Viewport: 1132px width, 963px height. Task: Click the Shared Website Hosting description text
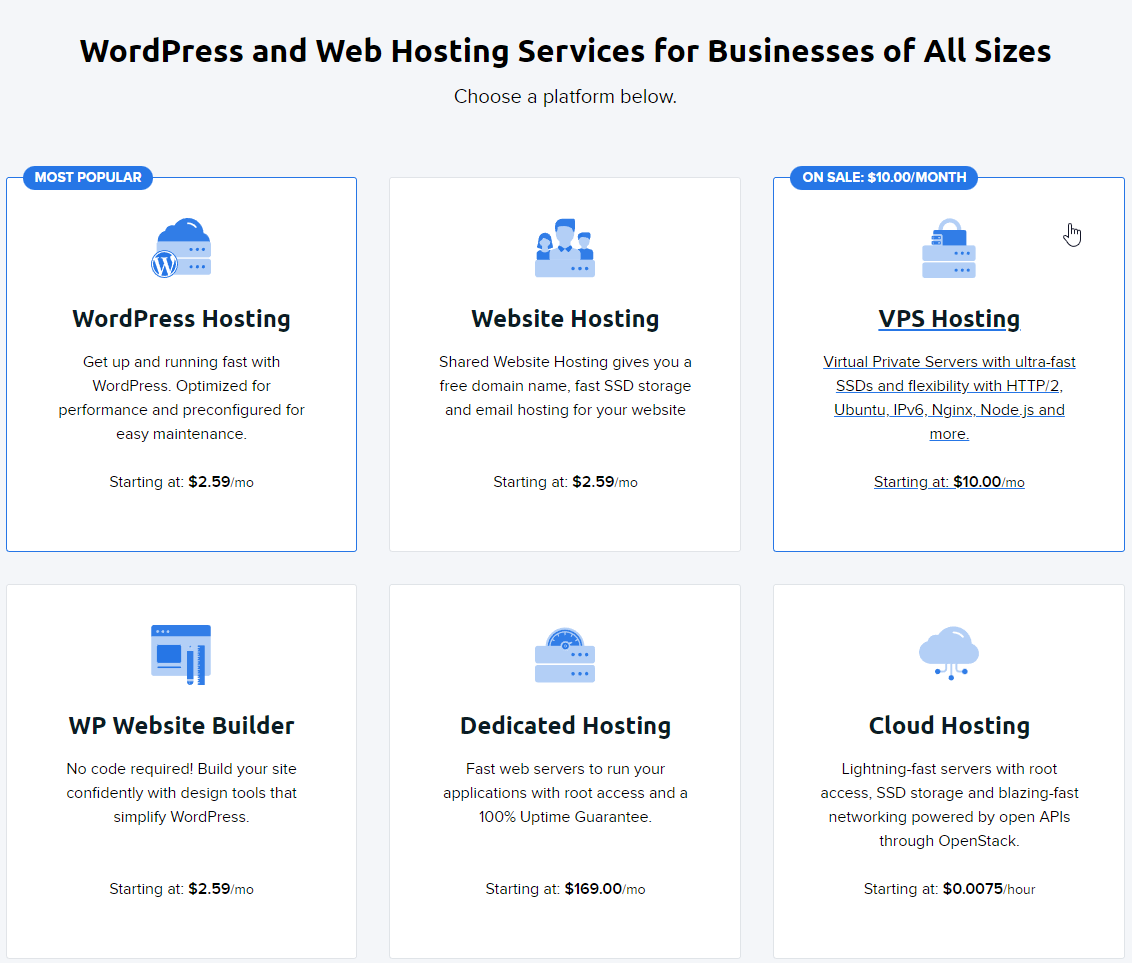click(x=565, y=385)
